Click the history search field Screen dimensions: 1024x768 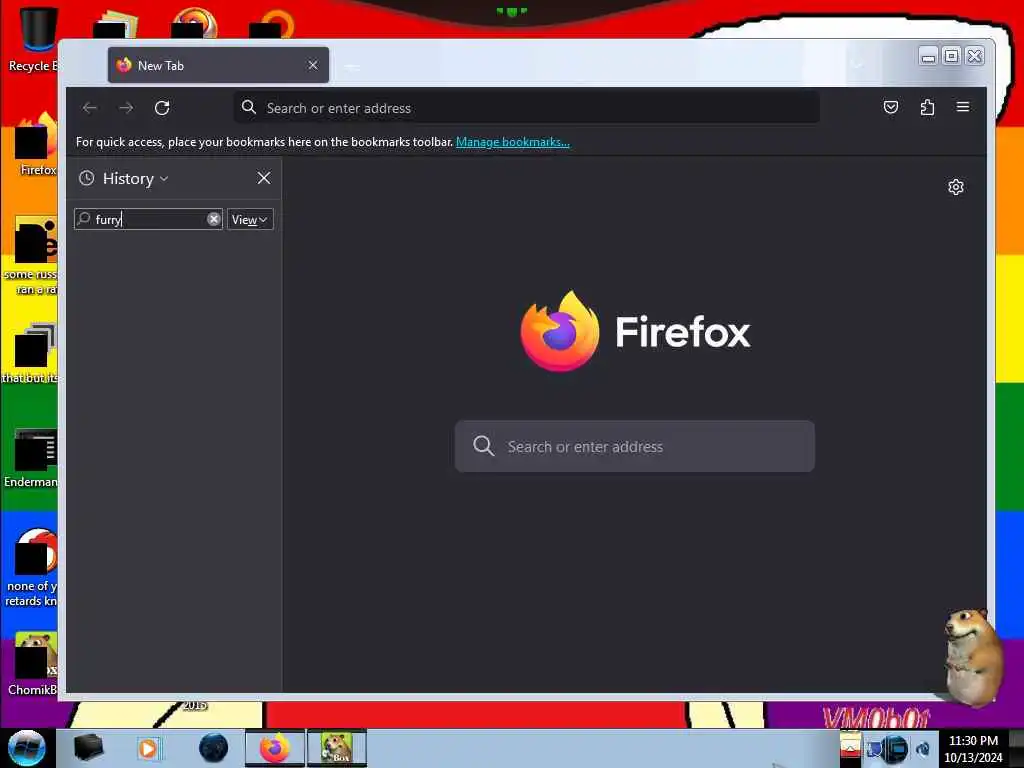(x=148, y=219)
